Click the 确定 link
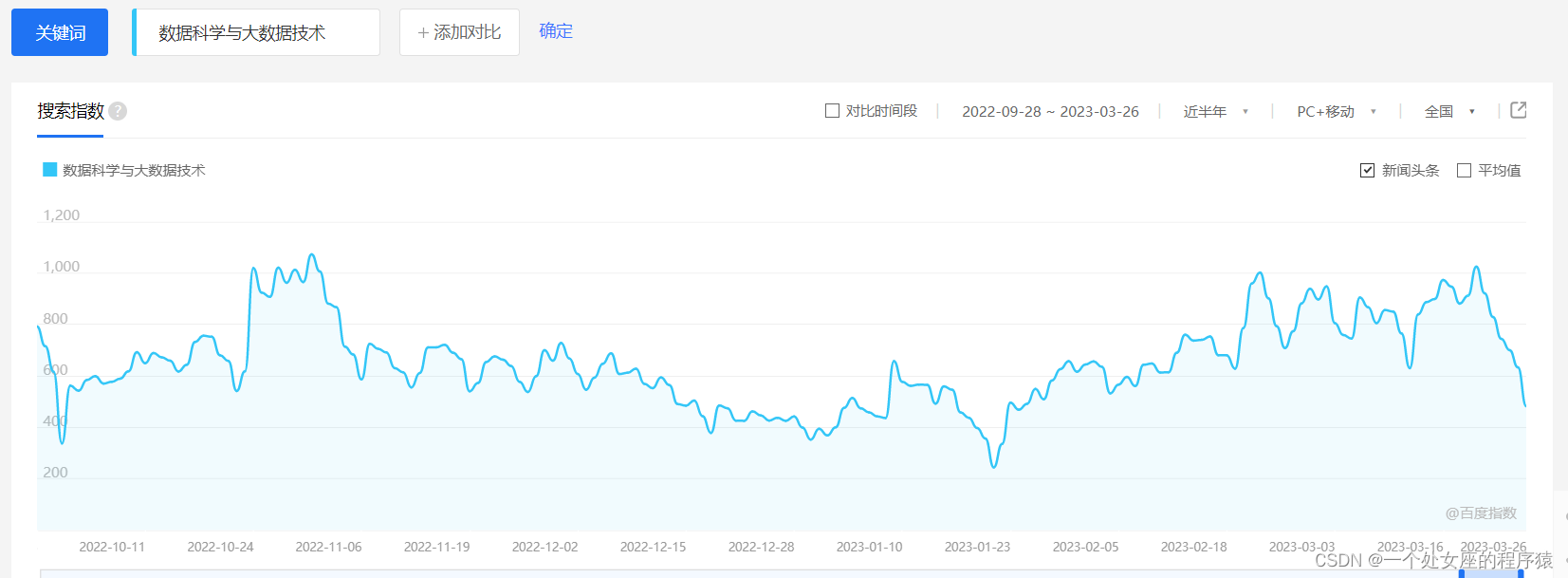The width and height of the screenshot is (1568, 578). coord(556,30)
